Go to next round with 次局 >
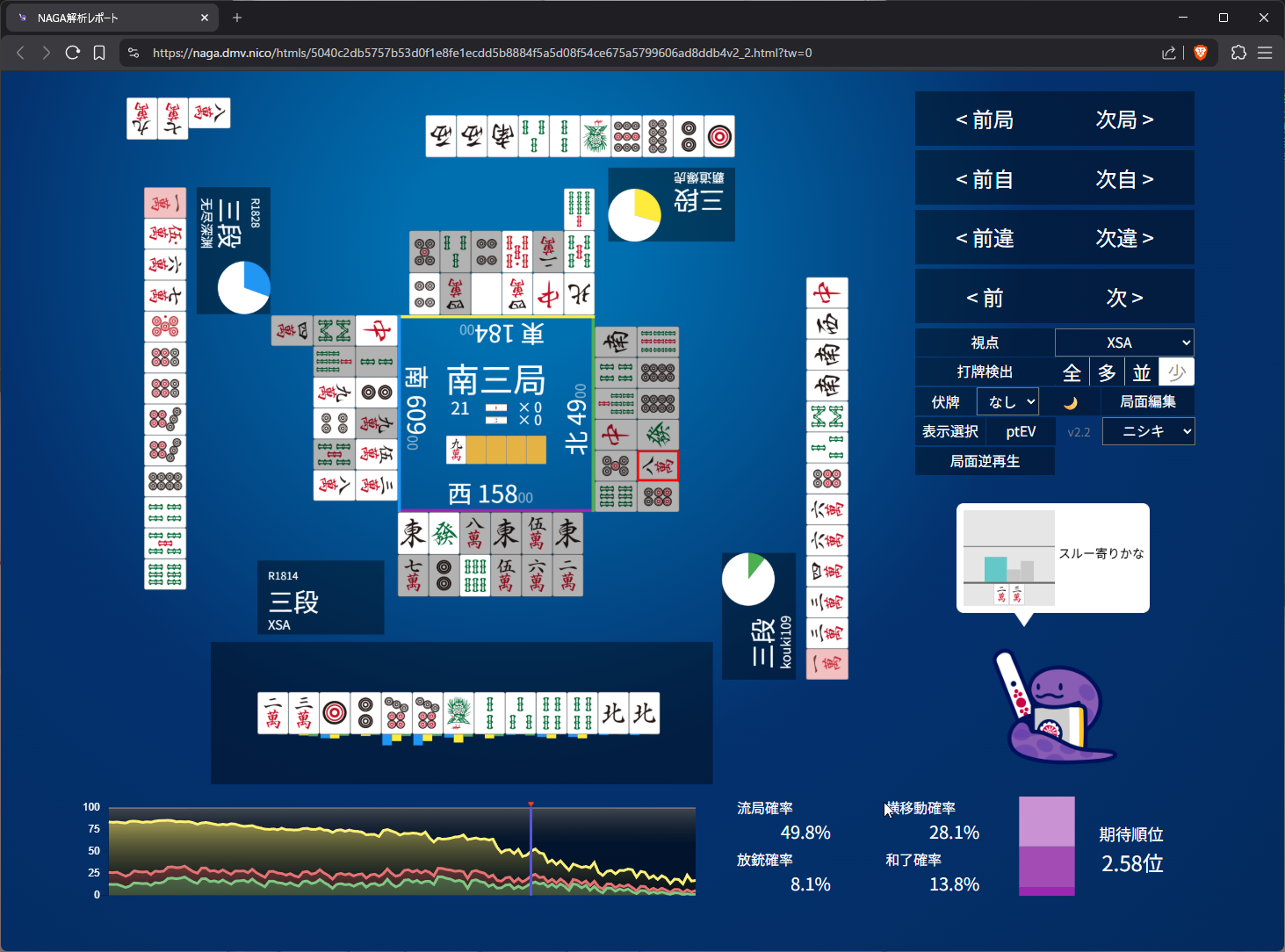 coord(1123,119)
